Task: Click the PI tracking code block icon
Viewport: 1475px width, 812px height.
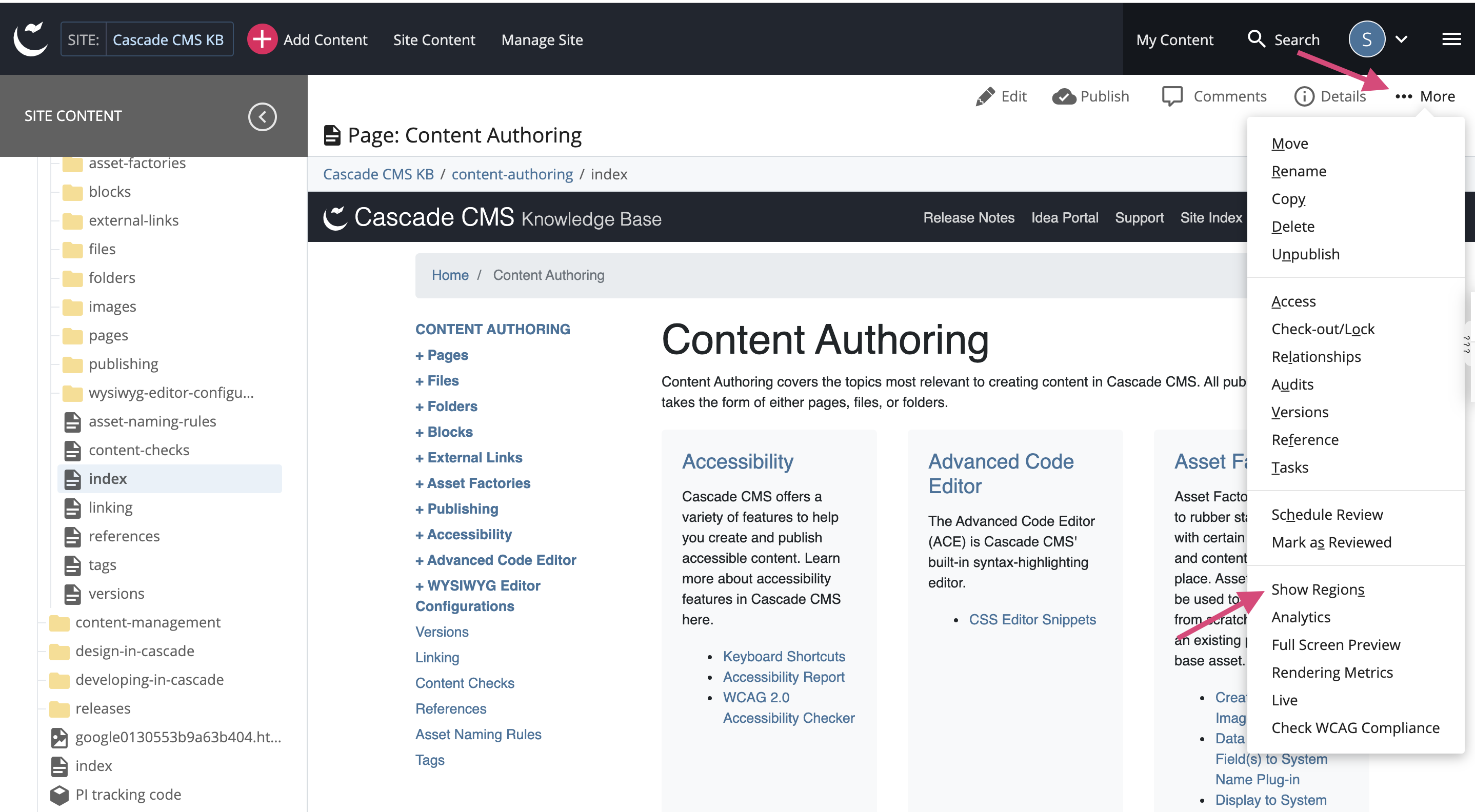Action: (59, 795)
